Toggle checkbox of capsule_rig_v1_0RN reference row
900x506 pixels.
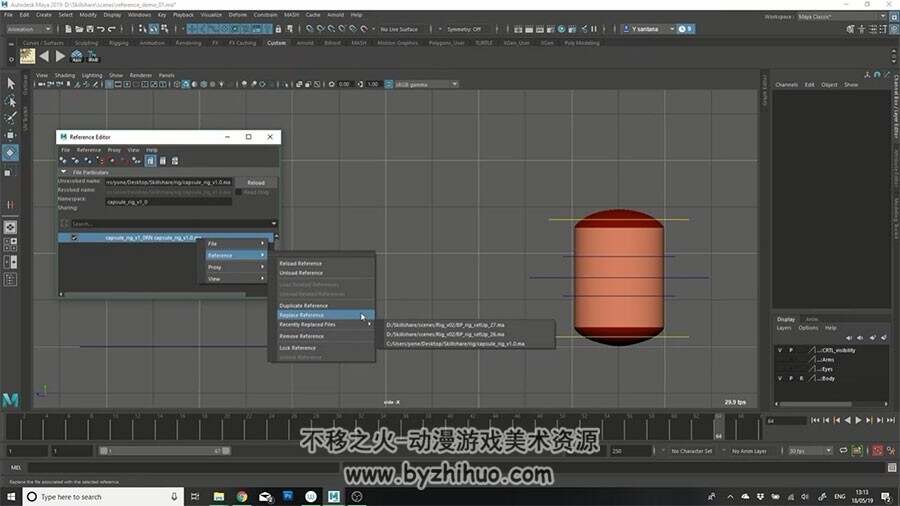point(75,238)
